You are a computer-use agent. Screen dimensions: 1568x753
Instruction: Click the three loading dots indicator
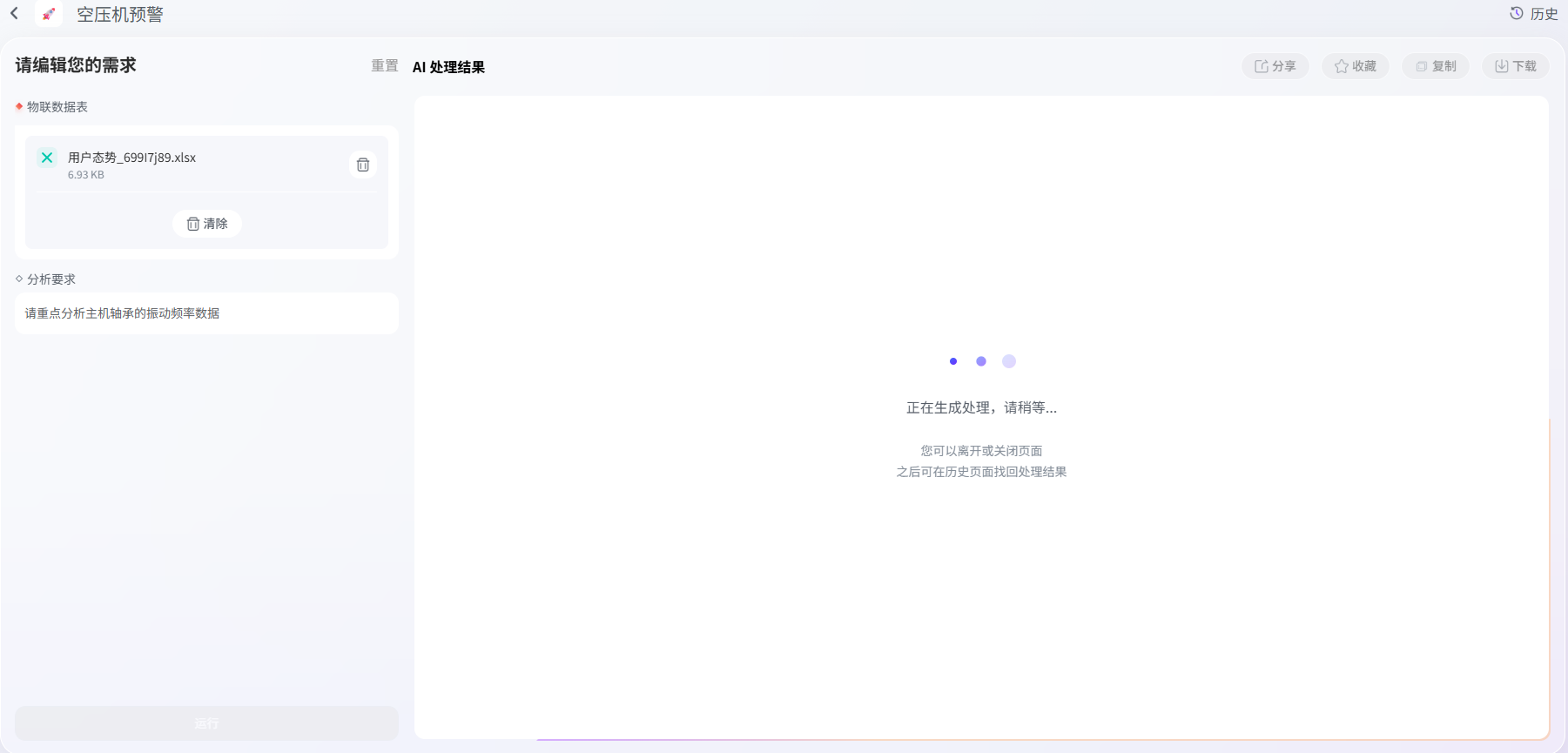point(981,361)
